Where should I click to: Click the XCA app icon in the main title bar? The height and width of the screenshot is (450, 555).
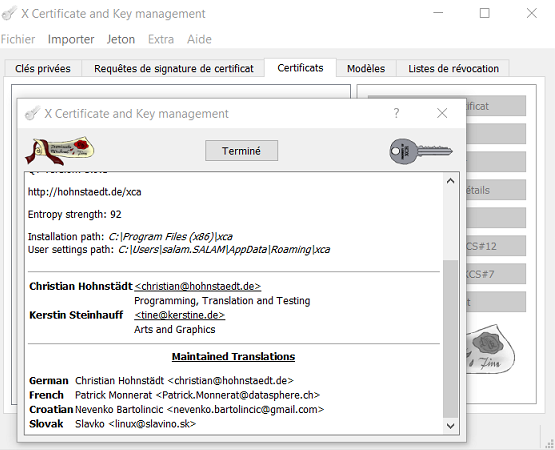click(x=9, y=13)
